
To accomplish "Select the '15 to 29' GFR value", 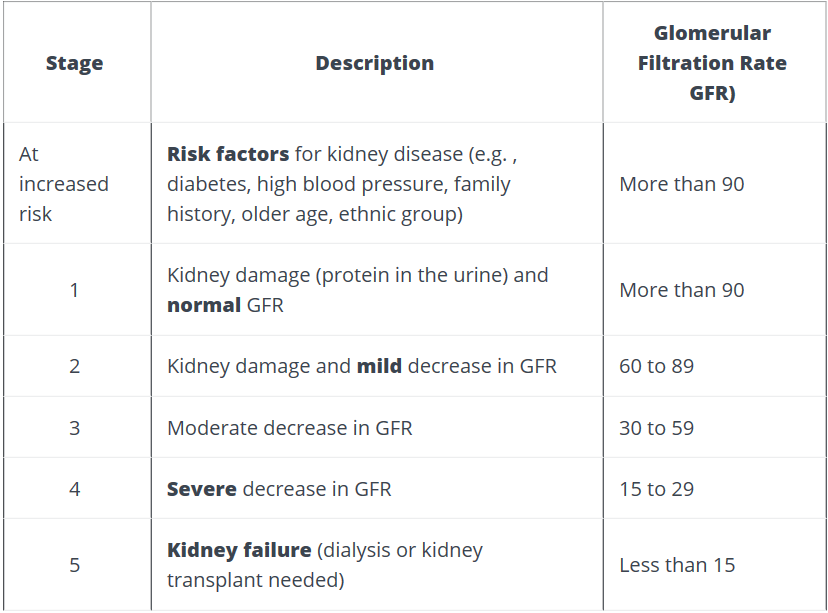I will click(656, 489).
